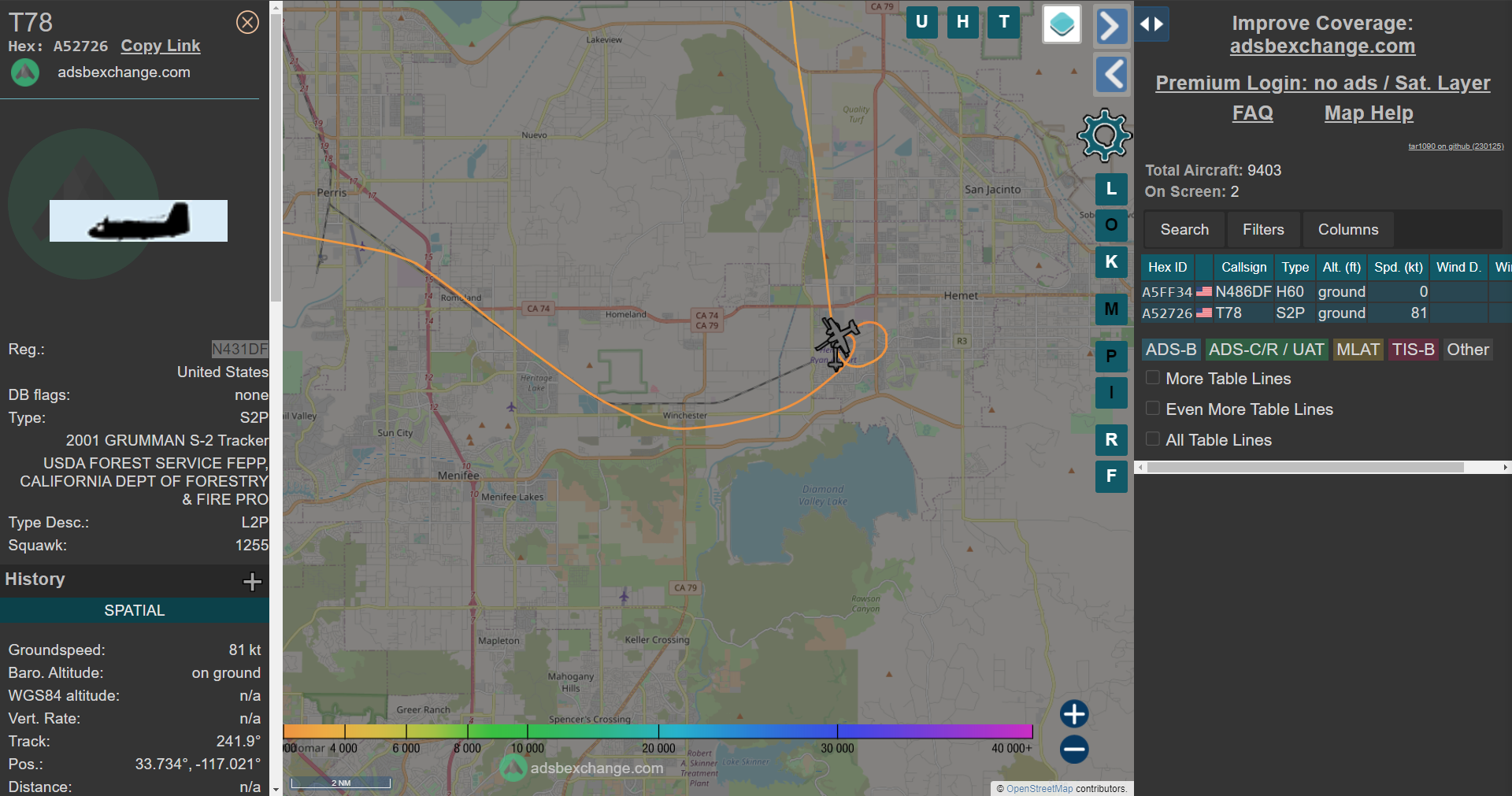The image size is (1512, 796).
Task: Enable All Table Lines checkbox
Action: coord(1153,439)
